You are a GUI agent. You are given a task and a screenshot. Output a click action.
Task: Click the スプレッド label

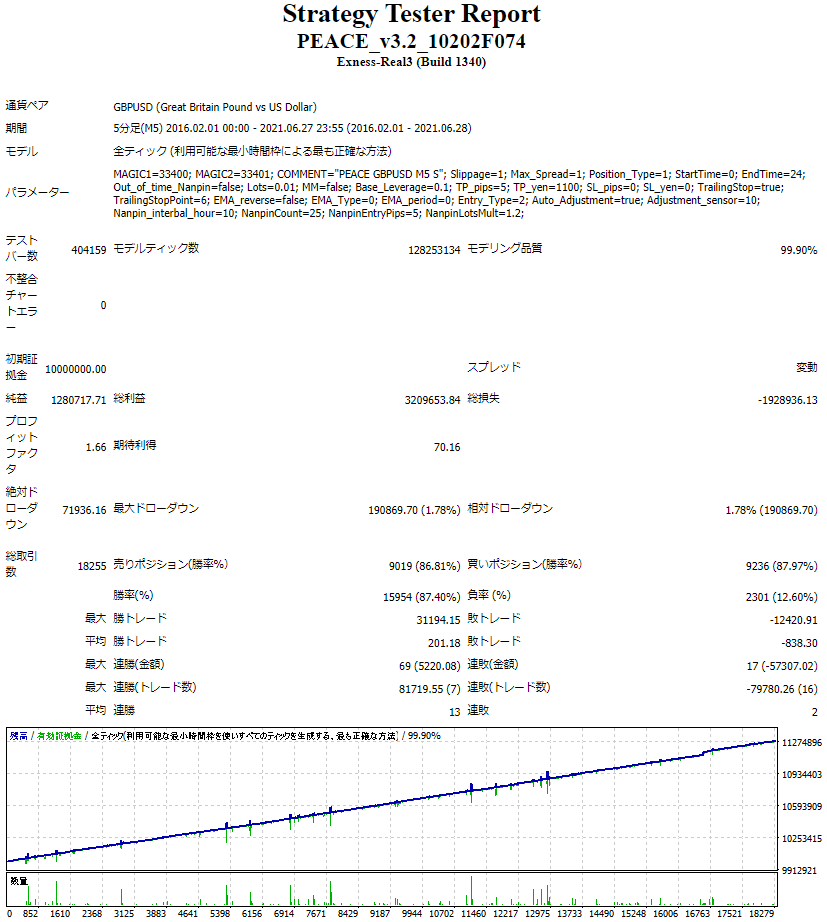[494, 367]
